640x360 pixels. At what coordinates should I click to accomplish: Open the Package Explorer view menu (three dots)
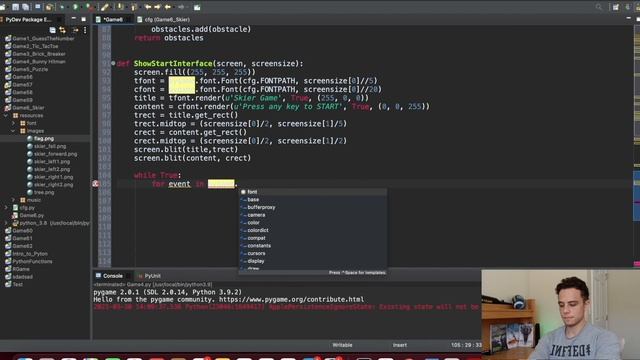tap(85, 30)
